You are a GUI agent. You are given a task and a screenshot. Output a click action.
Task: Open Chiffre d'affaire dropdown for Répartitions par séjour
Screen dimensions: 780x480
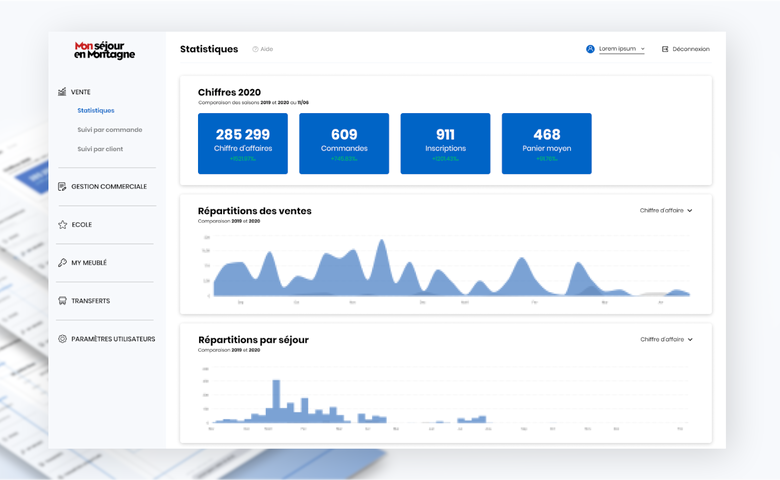(667, 339)
